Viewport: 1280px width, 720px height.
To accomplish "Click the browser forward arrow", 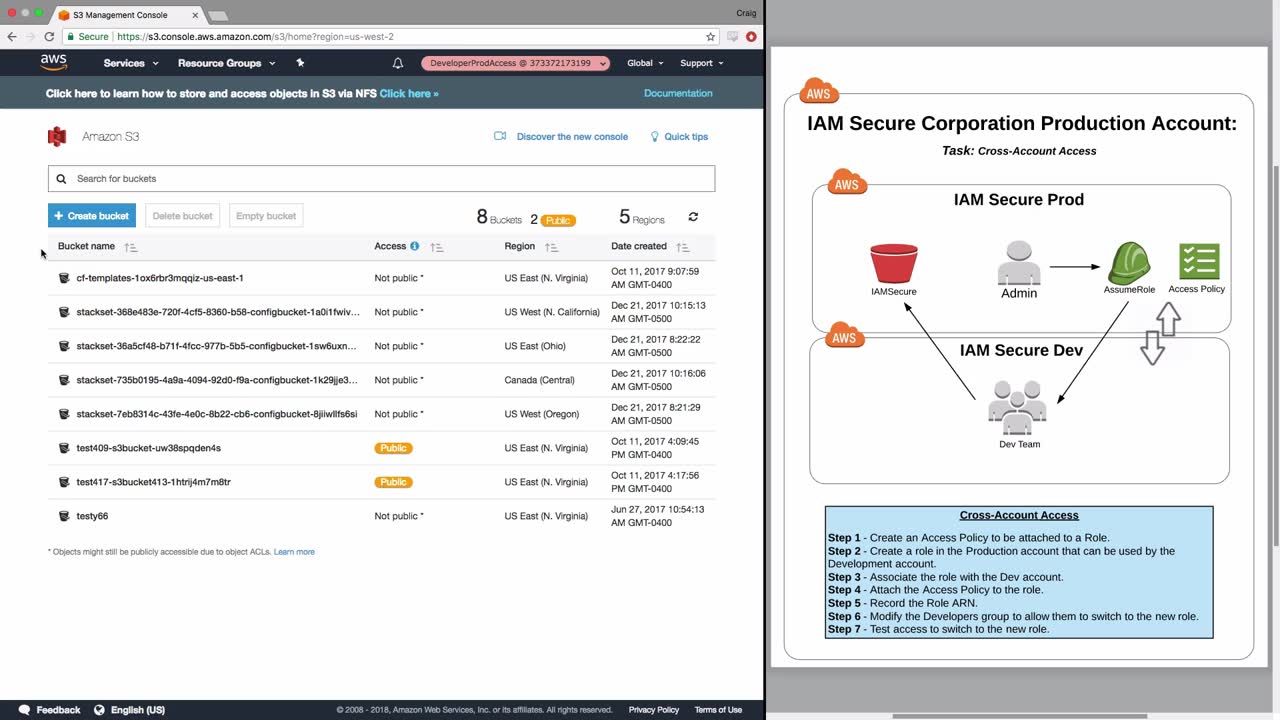I will 30,37.
